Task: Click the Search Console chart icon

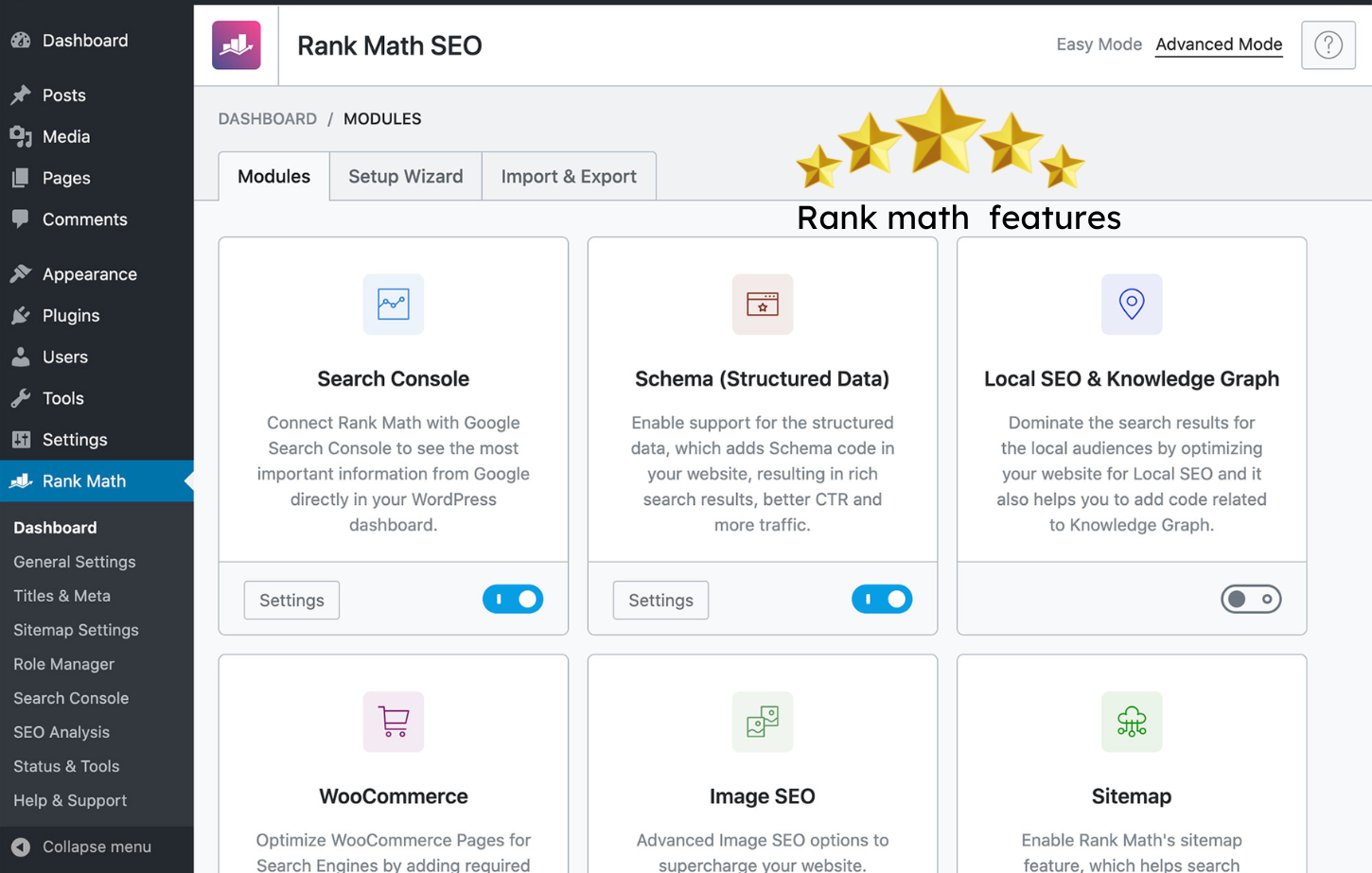Action: coord(393,304)
